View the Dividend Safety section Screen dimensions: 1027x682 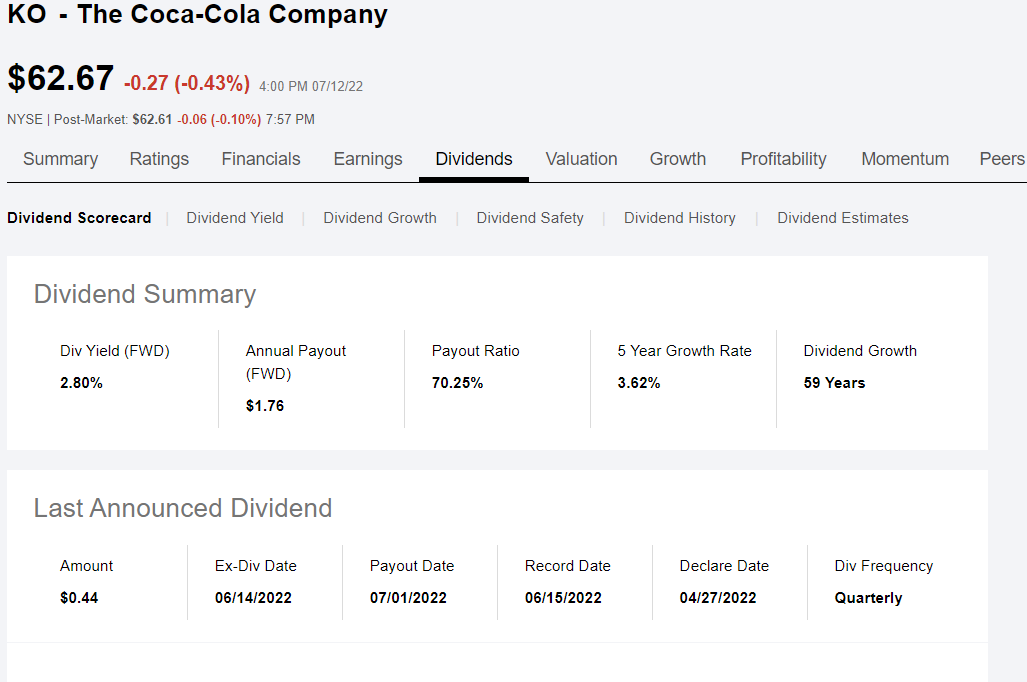click(530, 218)
